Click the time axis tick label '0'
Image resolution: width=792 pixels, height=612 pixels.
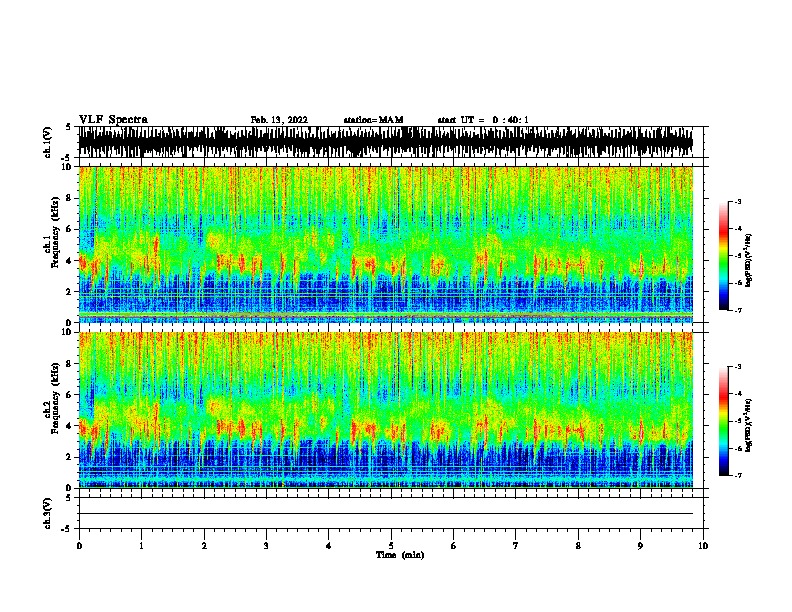click(79, 546)
